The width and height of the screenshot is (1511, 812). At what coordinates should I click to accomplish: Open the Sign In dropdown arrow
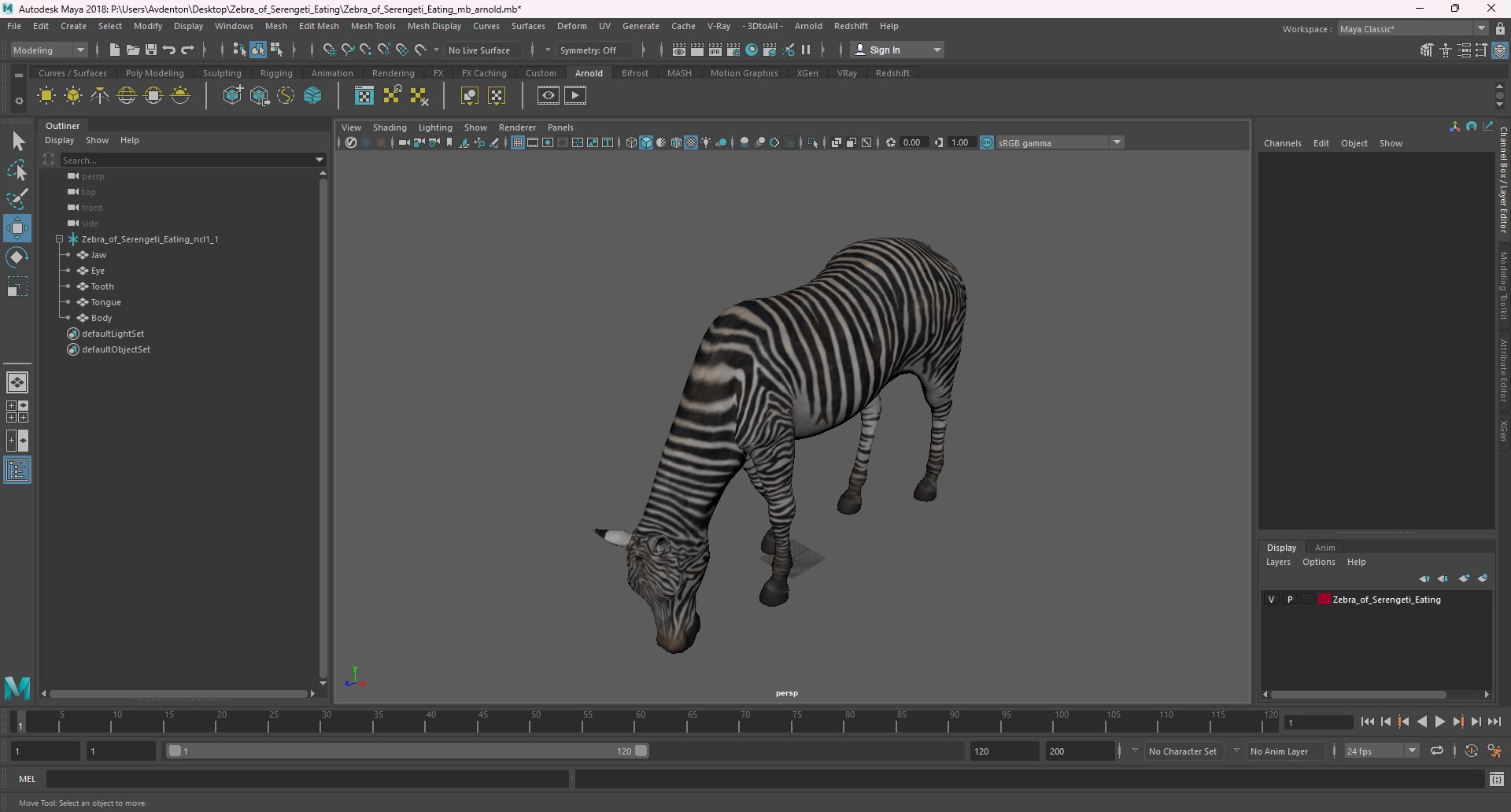coord(937,50)
